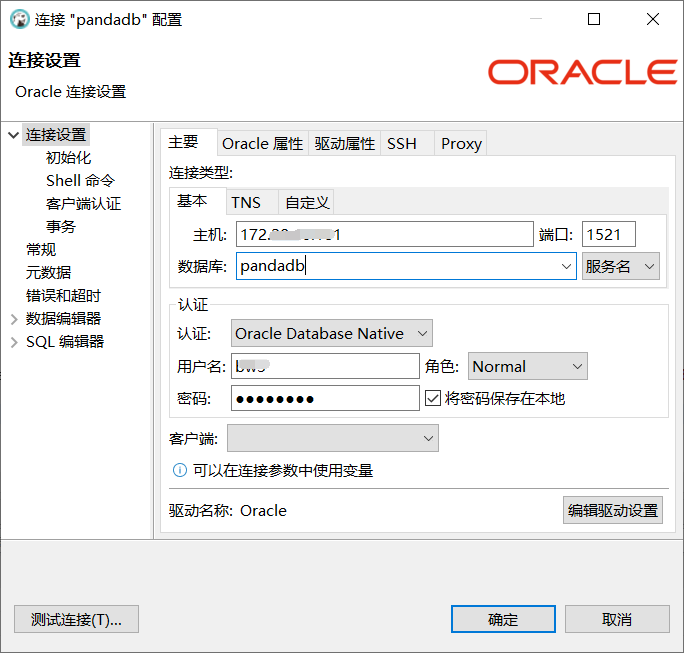Select 元数据 in the sidebar tree
This screenshot has height=653, width=684.
[x=48, y=273]
